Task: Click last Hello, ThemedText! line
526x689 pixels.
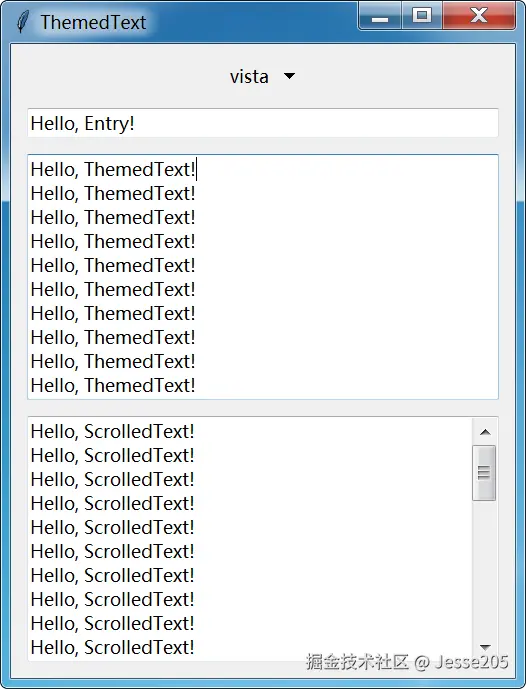Action: [x=113, y=385]
